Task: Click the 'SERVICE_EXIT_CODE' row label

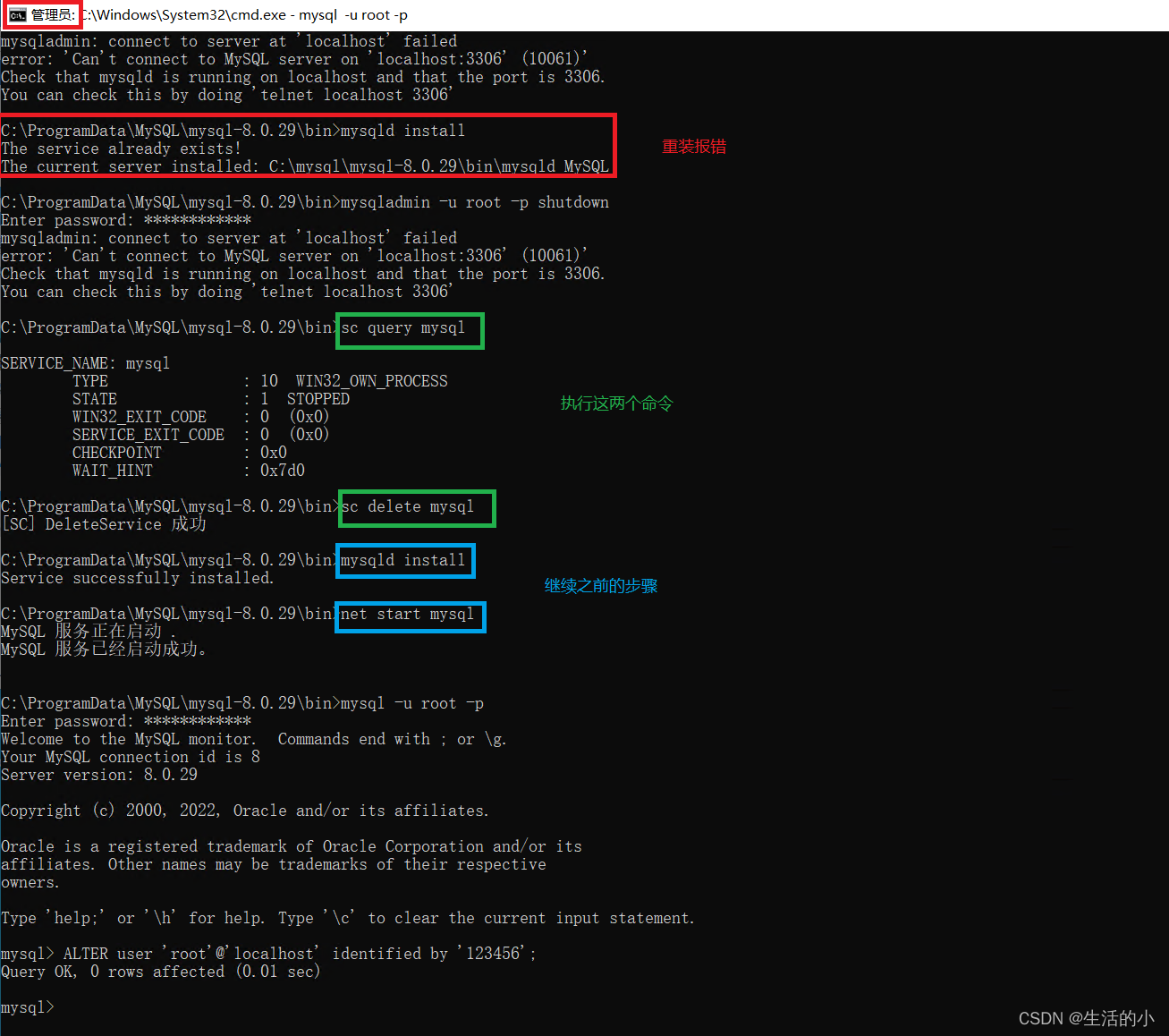Action: (148, 435)
